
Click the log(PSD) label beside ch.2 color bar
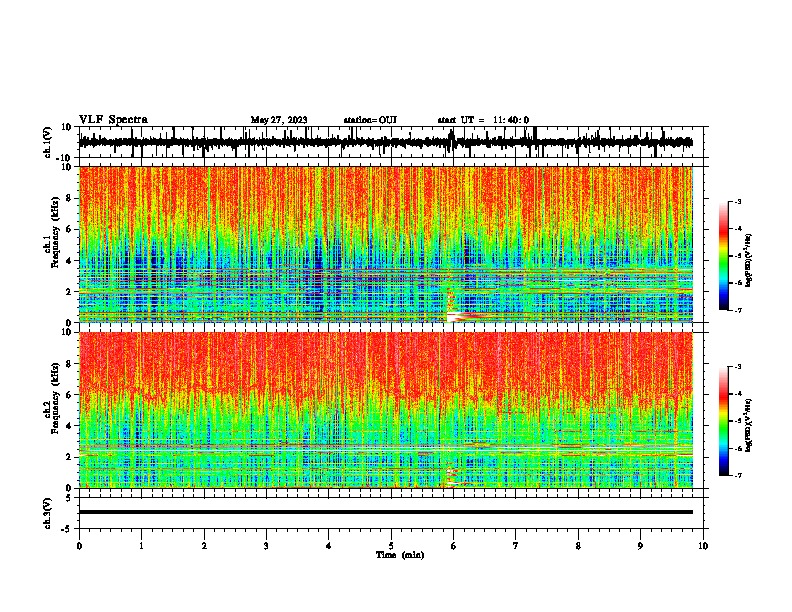pyautogui.click(x=748, y=426)
